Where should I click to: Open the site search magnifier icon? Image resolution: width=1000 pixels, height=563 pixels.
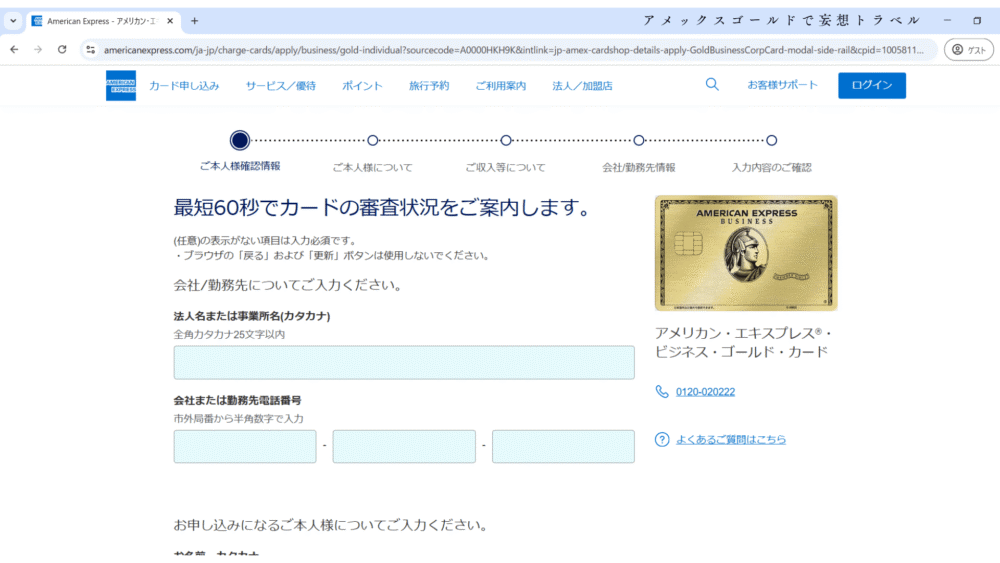(x=712, y=84)
